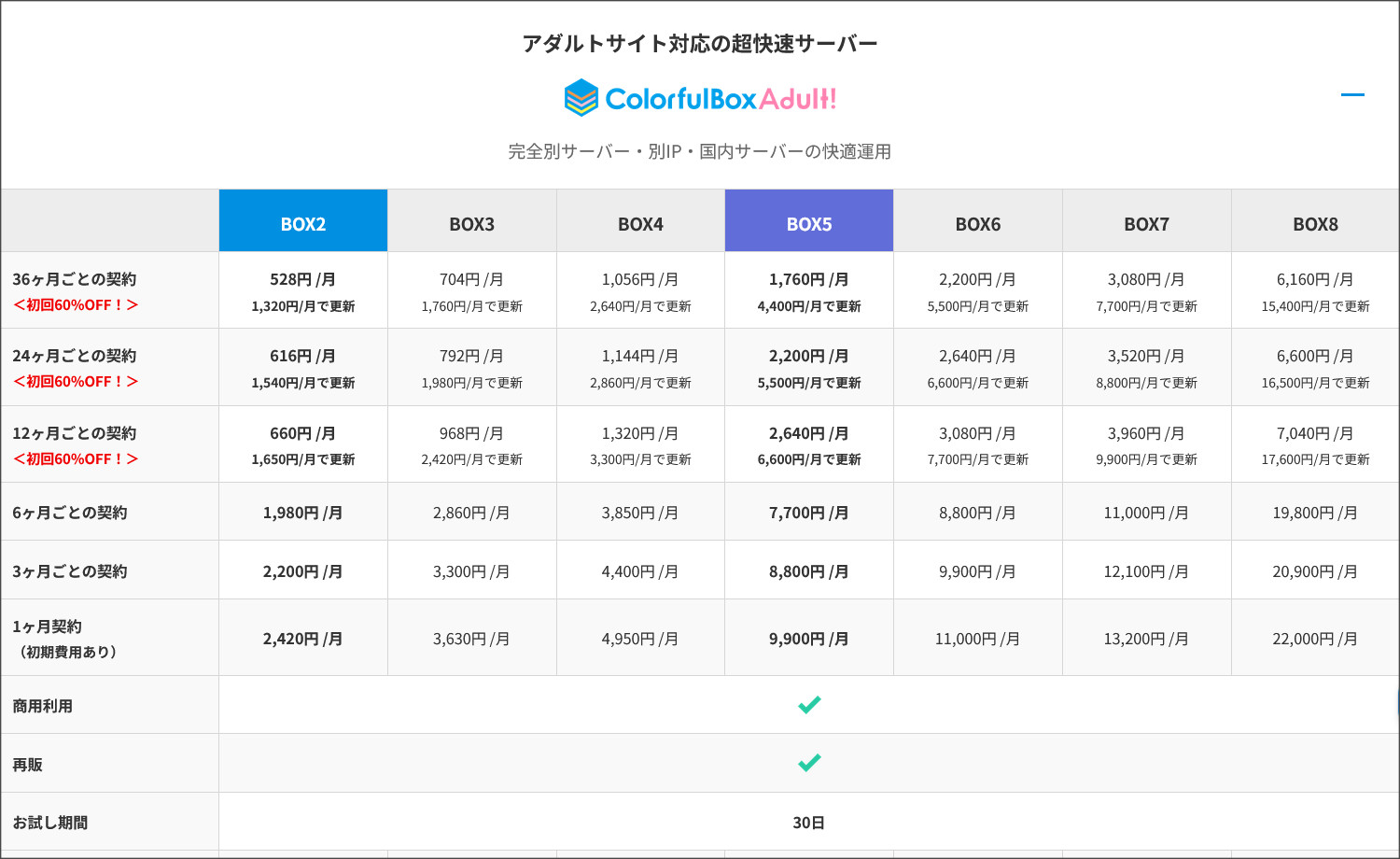
Task: Click the アダルトサイト対応の超快速サーバー heading
Action: 700,42
